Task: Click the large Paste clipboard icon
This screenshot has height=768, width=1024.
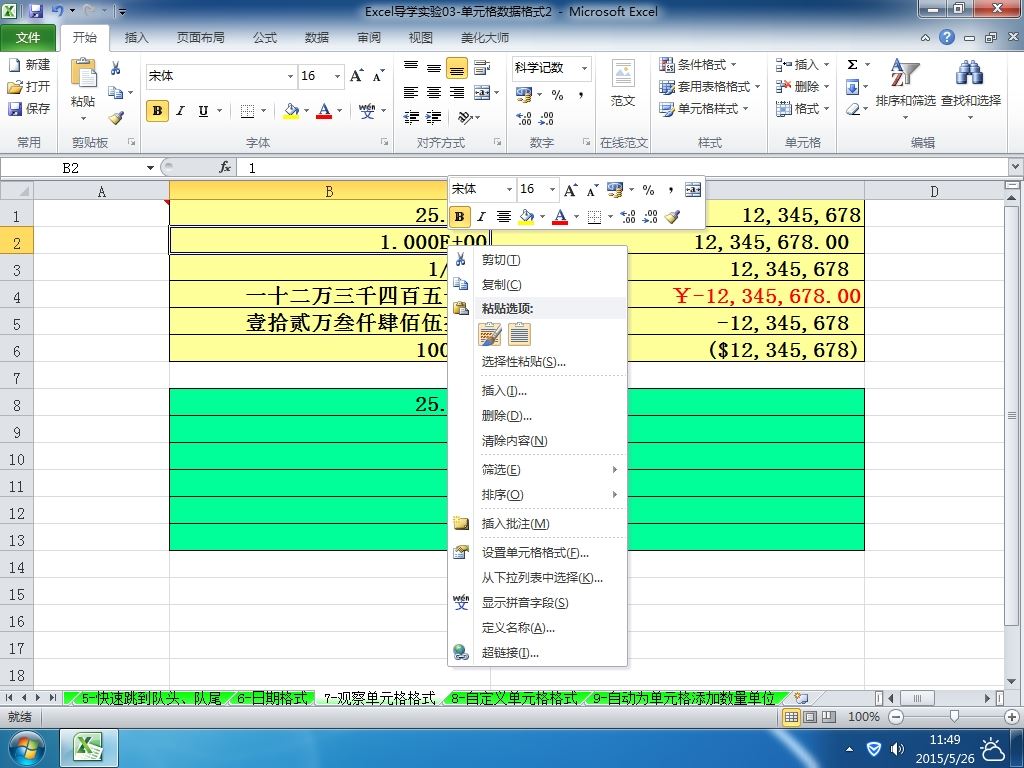Action: pos(84,73)
